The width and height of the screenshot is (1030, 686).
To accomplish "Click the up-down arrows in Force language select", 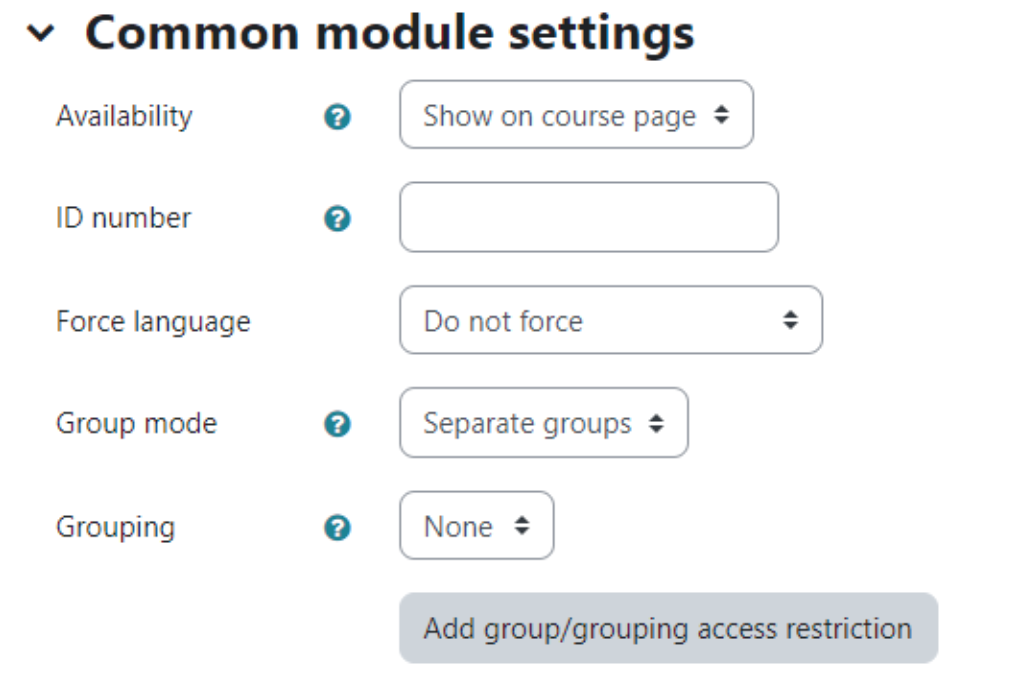I will pos(790,320).
